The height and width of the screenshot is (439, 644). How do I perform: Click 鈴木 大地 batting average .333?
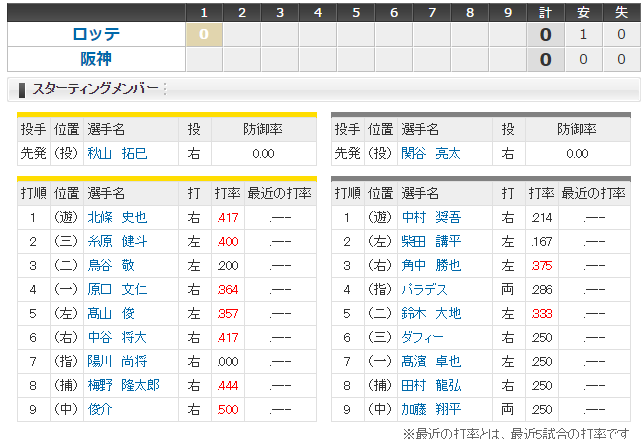click(542, 313)
